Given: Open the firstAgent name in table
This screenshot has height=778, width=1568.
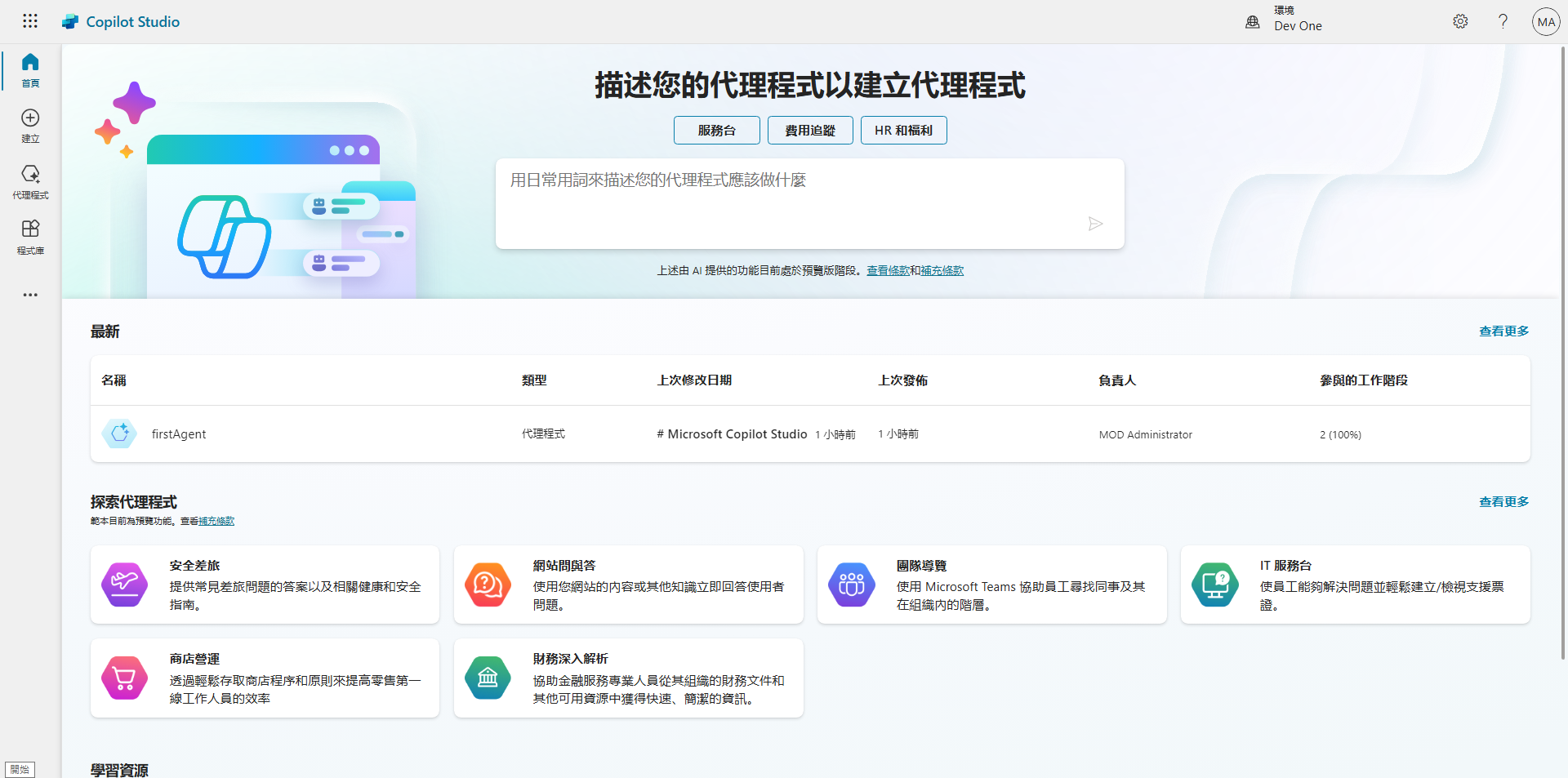Looking at the screenshot, I should pyautogui.click(x=179, y=434).
